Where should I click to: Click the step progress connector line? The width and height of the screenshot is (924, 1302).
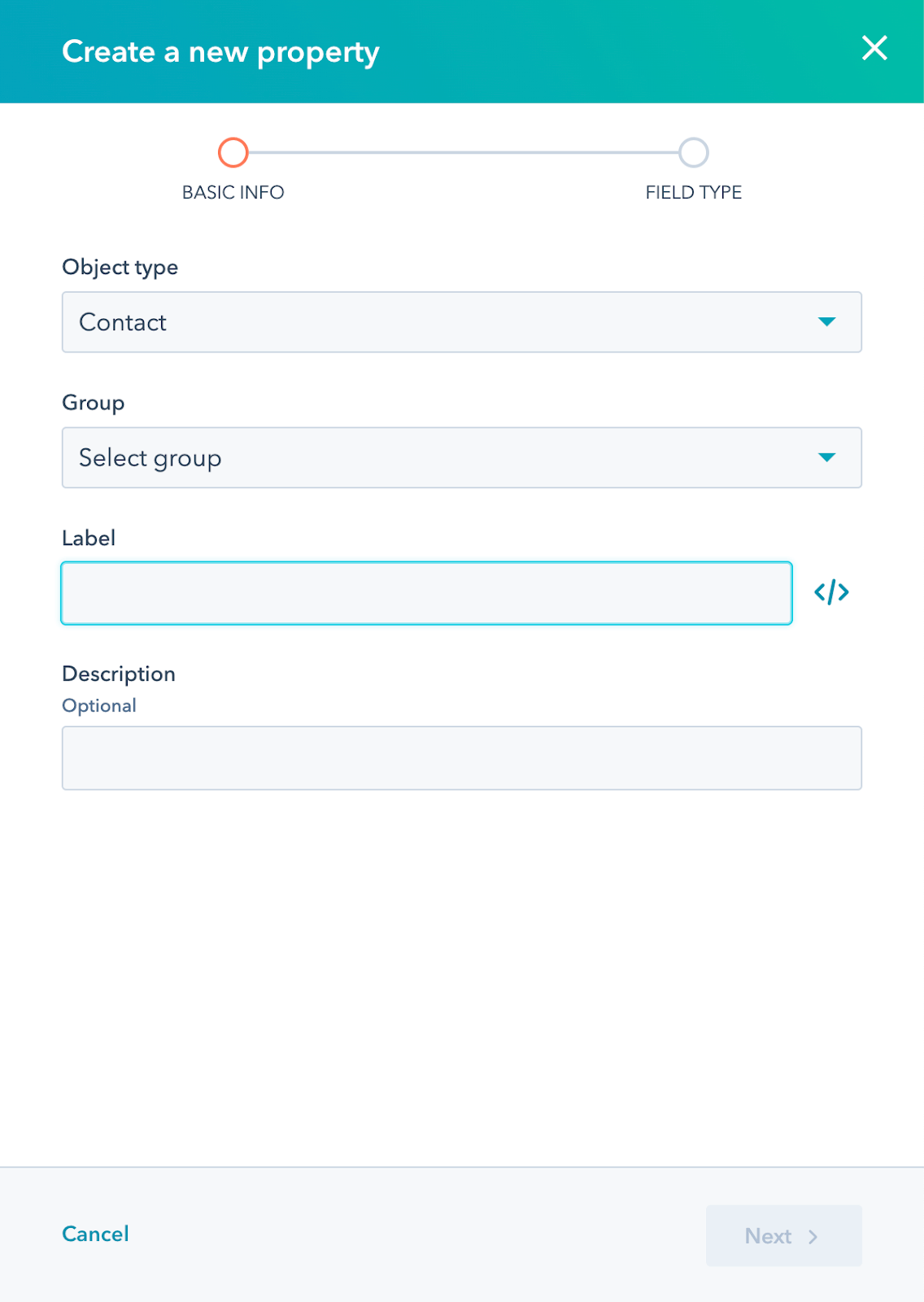click(x=463, y=152)
